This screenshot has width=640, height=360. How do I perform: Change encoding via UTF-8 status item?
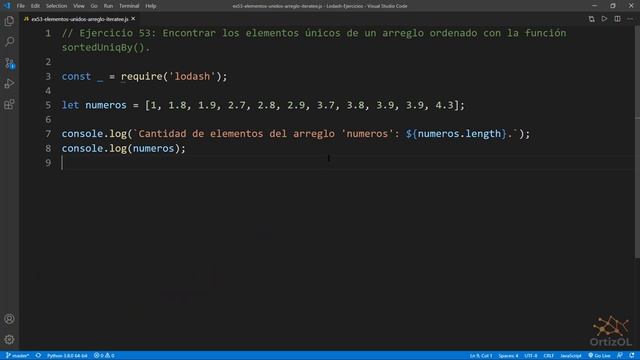(531, 356)
